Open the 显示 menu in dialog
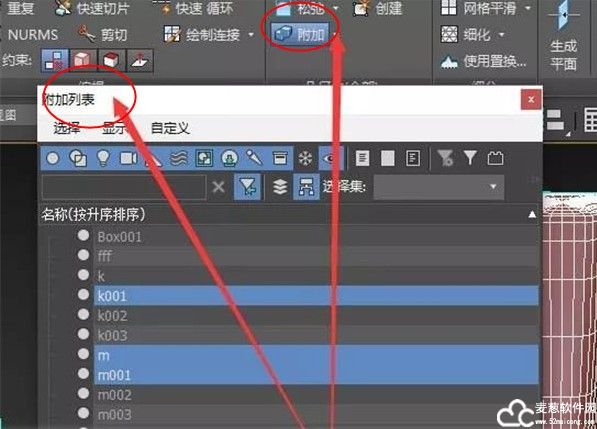Screen dimensions: 597x429 [114, 128]
